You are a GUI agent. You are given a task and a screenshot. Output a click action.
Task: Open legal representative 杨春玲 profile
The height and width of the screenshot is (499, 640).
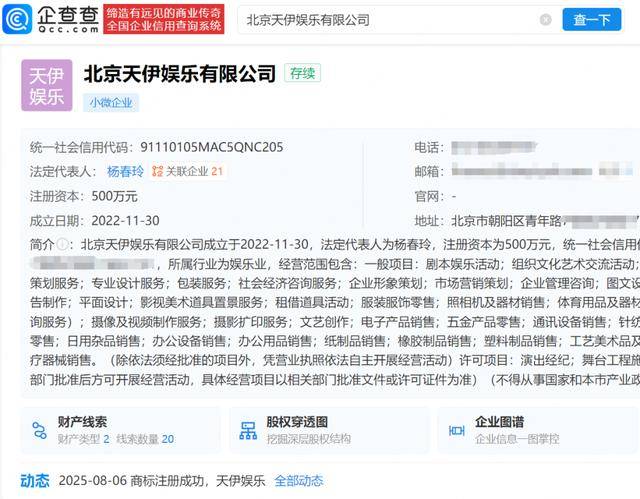point(125,171)
